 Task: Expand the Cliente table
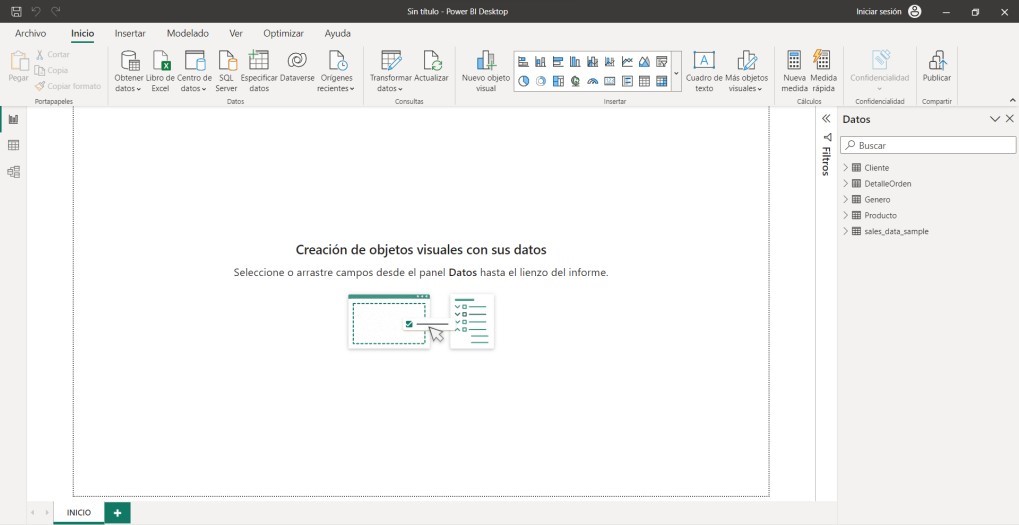[x=845, y=168]
